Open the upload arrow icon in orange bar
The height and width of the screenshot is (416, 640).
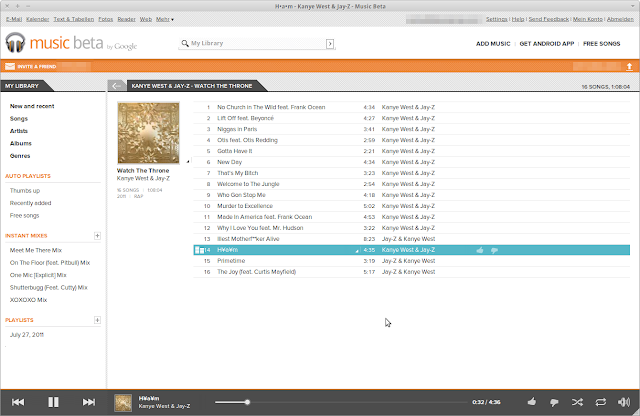point(629,67)
